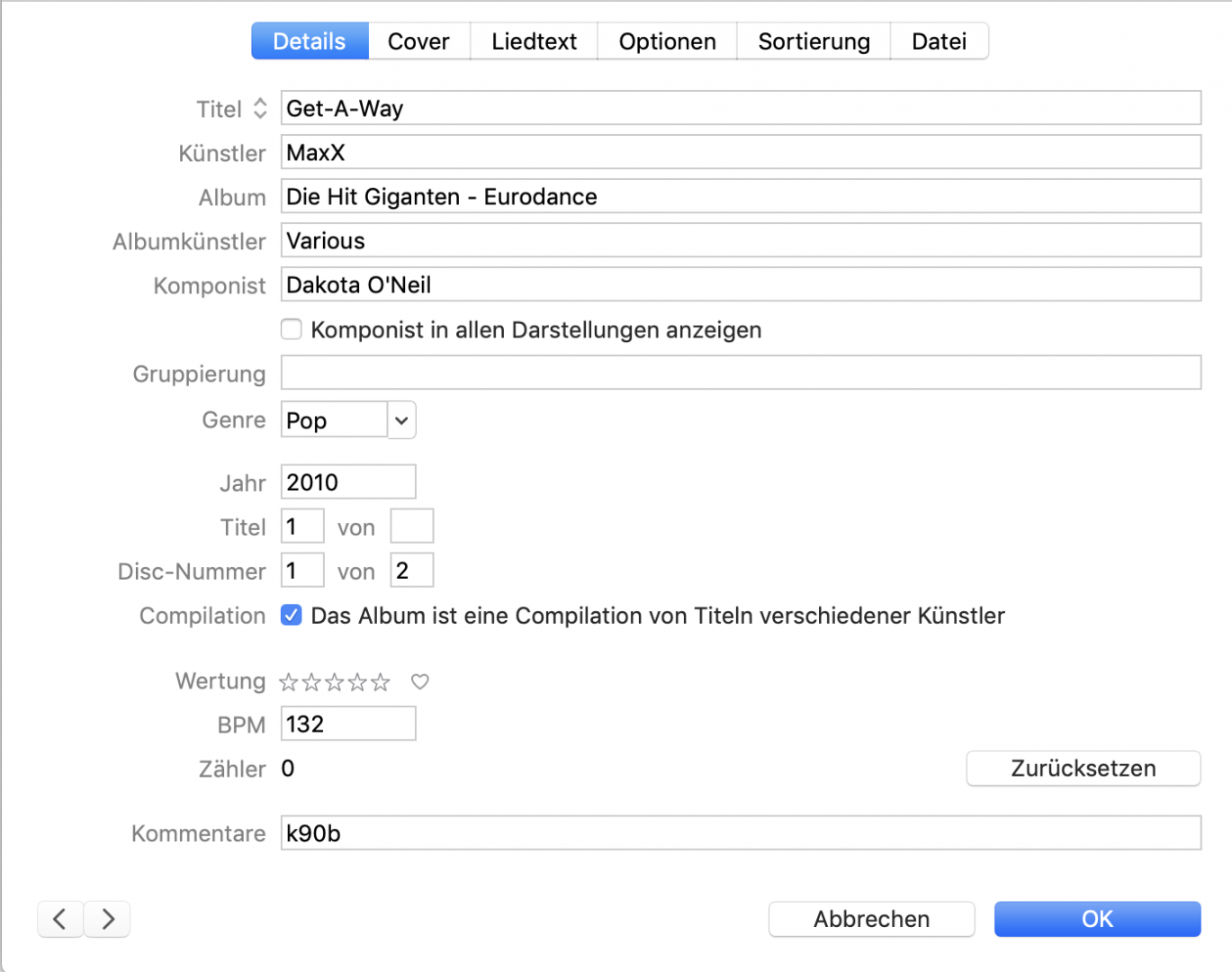Open the Liedtext tab
This screenshot has width=1232, height=972.
pyautogui.click(x=533, y=40)
